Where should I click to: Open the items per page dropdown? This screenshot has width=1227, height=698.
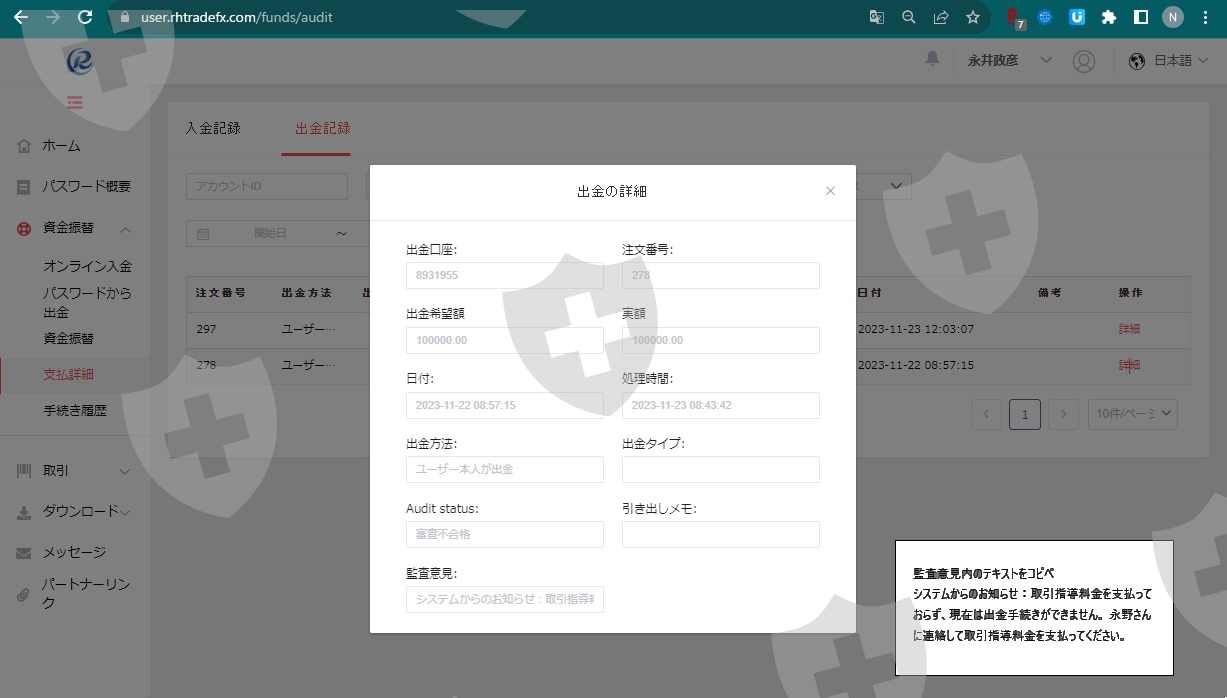1132,414
